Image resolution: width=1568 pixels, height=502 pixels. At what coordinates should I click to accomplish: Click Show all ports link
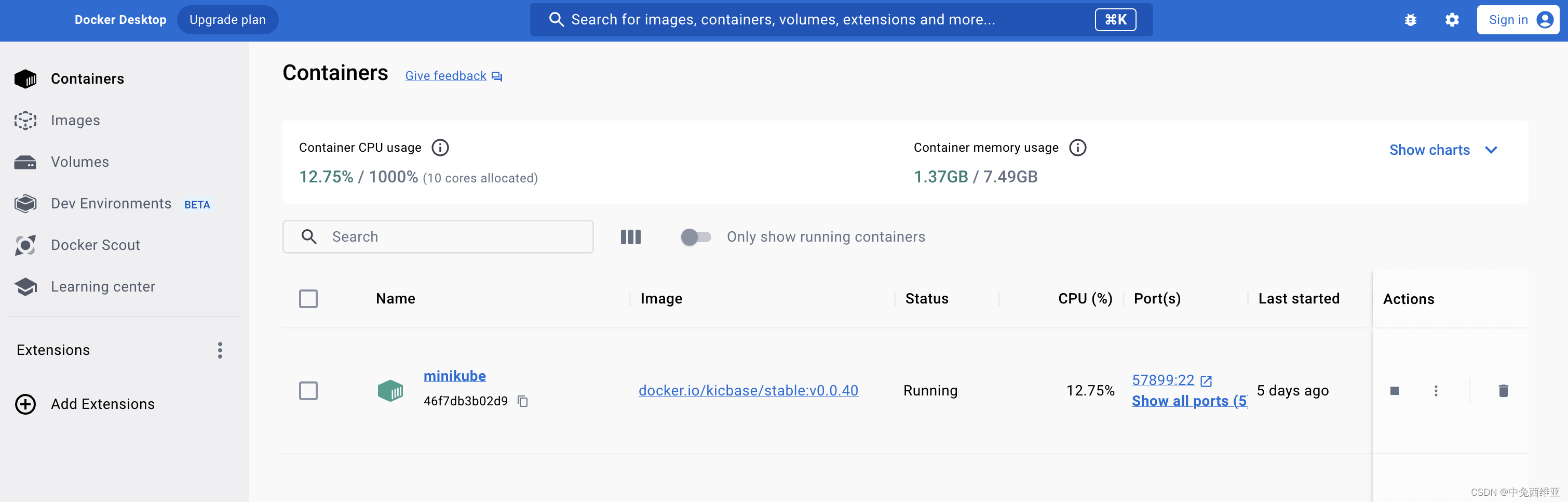[x=1189, y=401]
